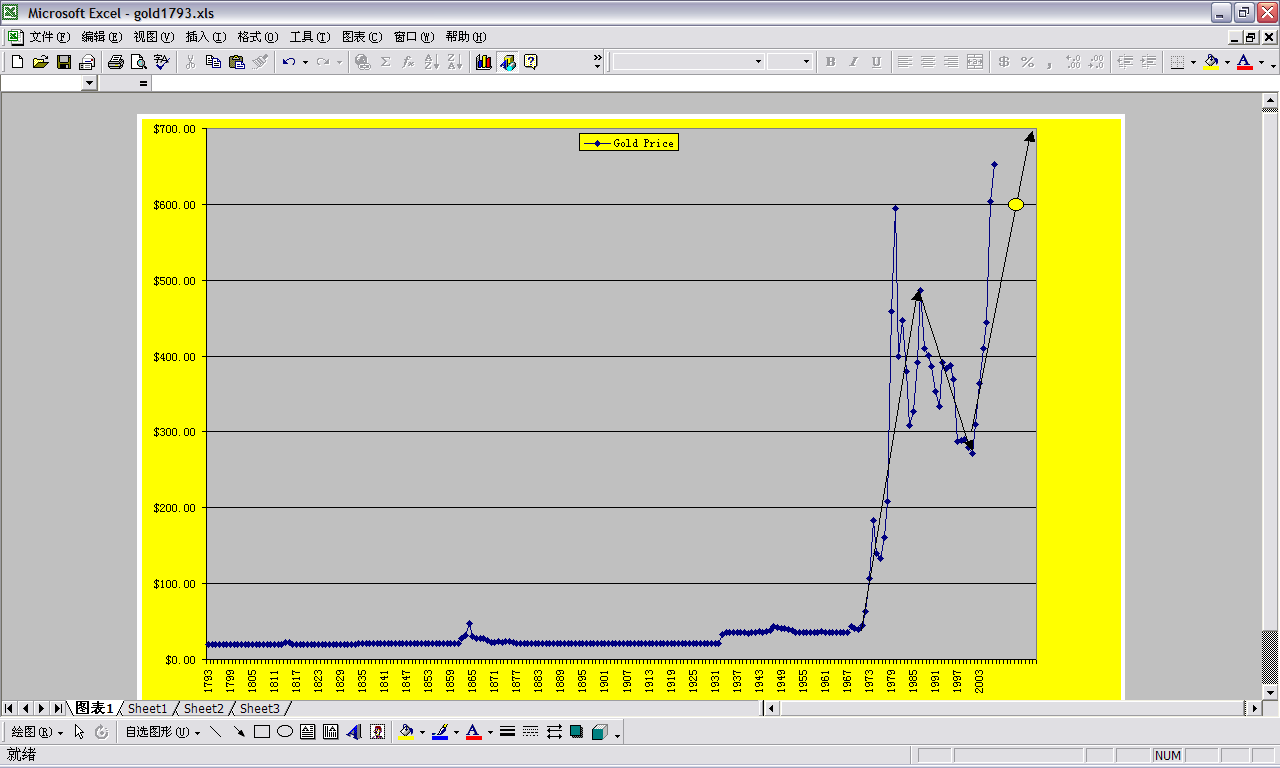Screen dimensions: 1280x768
Task: Select the WordArt insert icon
Action: coord(352,731)
